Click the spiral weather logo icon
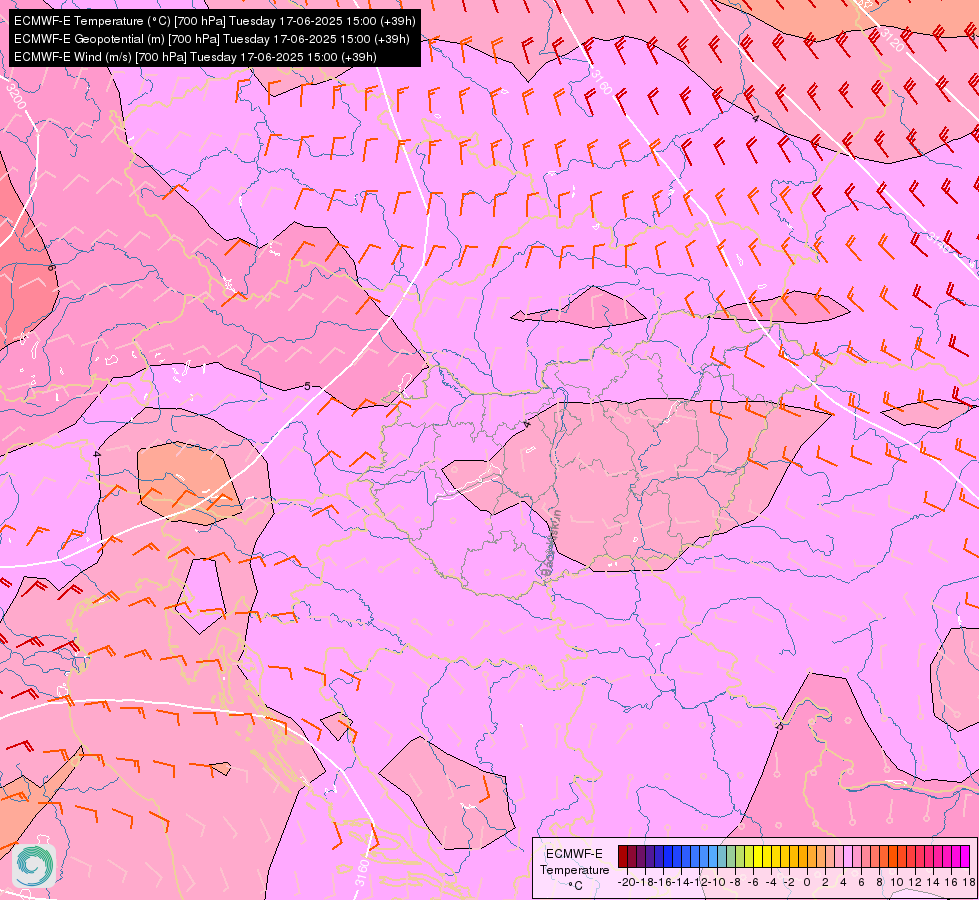This screenshot has width=979, height=900. click(34, 866)
